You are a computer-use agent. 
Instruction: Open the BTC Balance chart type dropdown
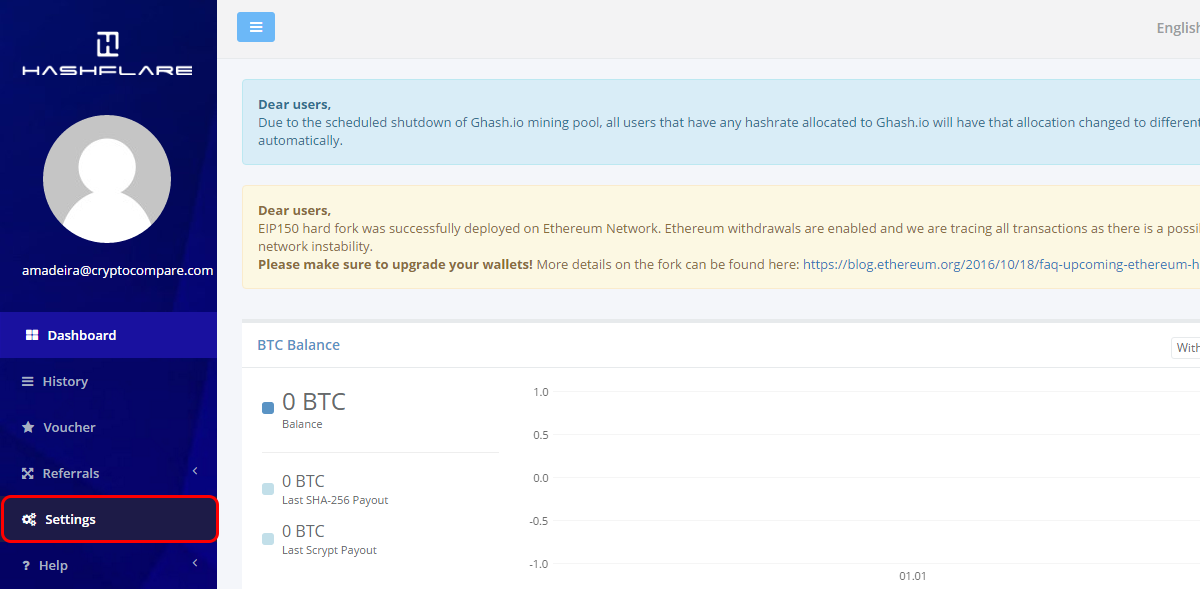click(x=1186, y=347)
